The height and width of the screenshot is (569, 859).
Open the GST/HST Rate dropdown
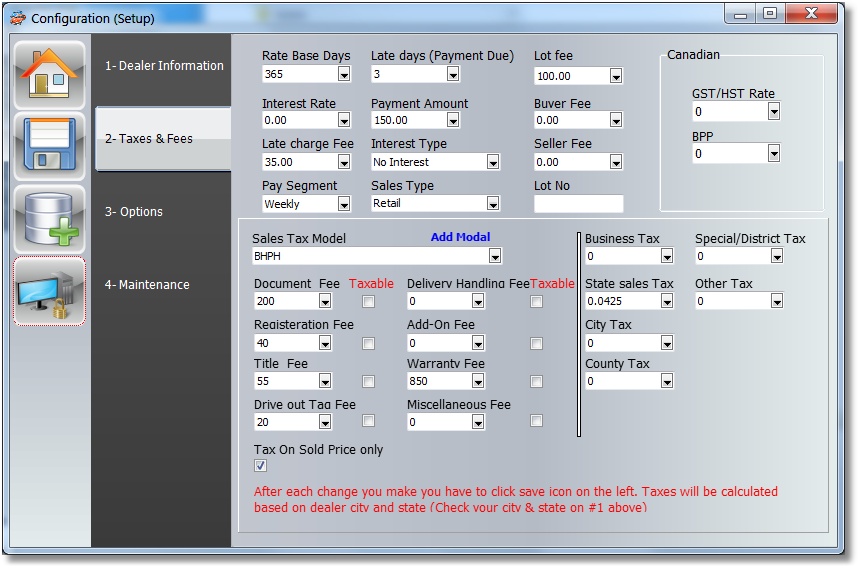tap(773, 112)
